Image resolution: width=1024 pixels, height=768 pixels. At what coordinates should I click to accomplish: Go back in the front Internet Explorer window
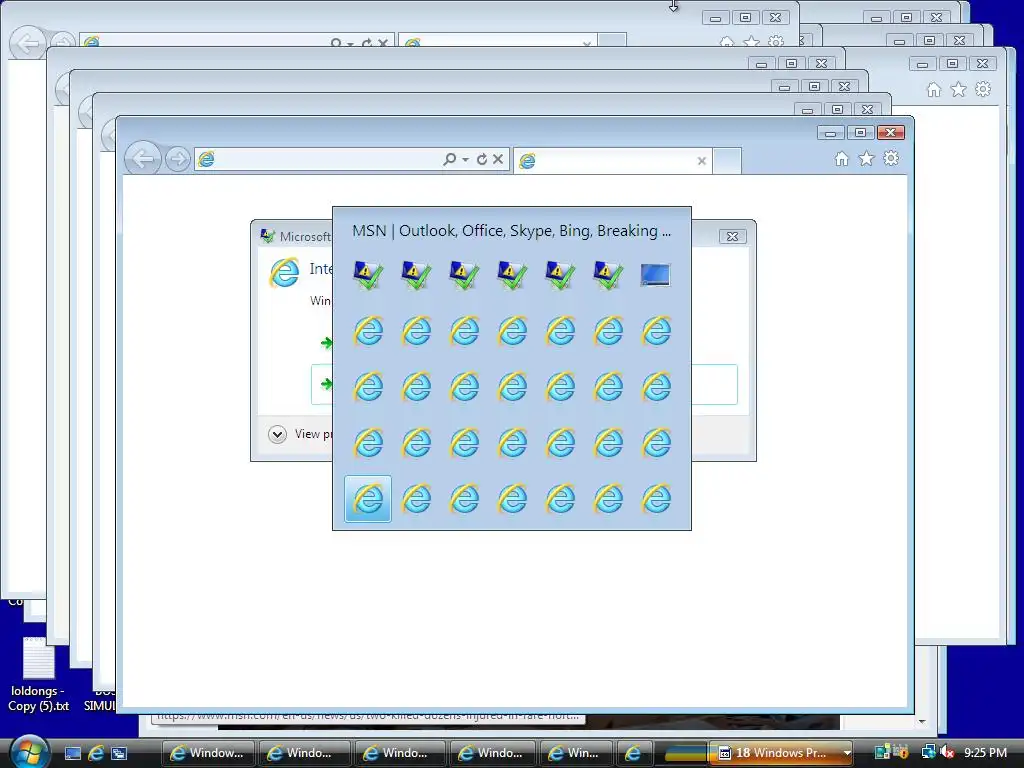(x=142, y=157)
